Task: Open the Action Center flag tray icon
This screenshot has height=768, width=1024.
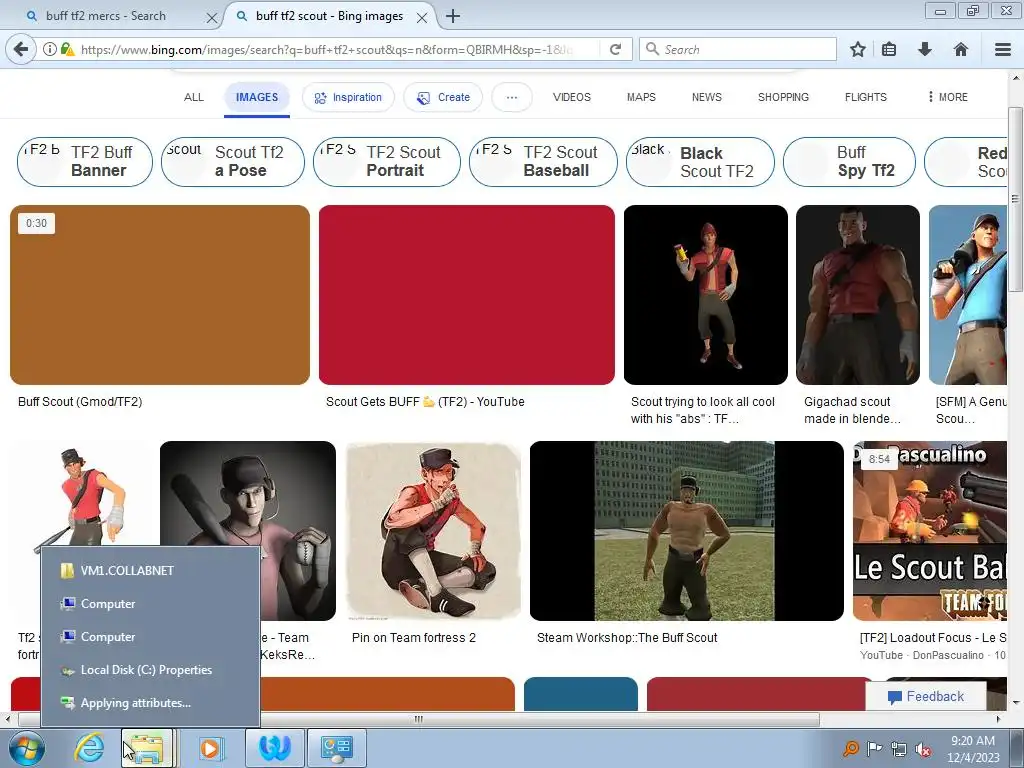Action: [874, 749]
